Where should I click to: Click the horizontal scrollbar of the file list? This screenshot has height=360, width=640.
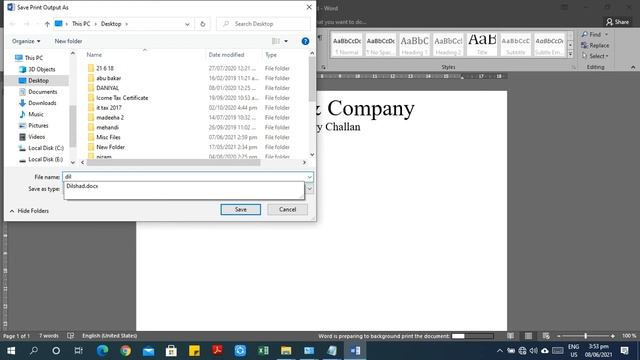click(x=173, y=162)
